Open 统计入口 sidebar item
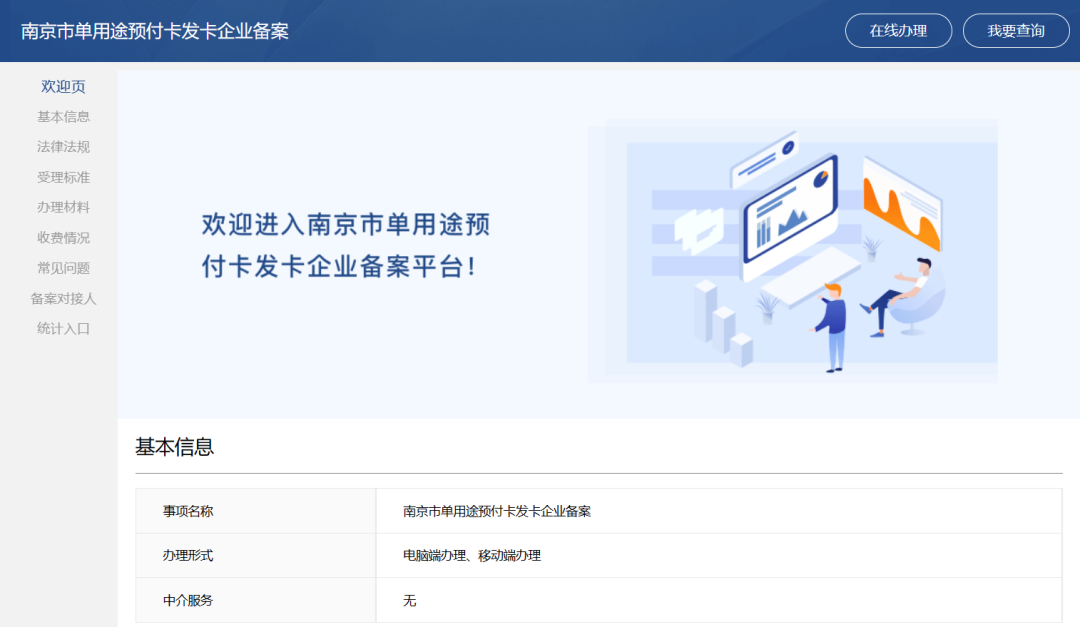Viewport: 1080px width, 627px height. [x=63, y=329]
